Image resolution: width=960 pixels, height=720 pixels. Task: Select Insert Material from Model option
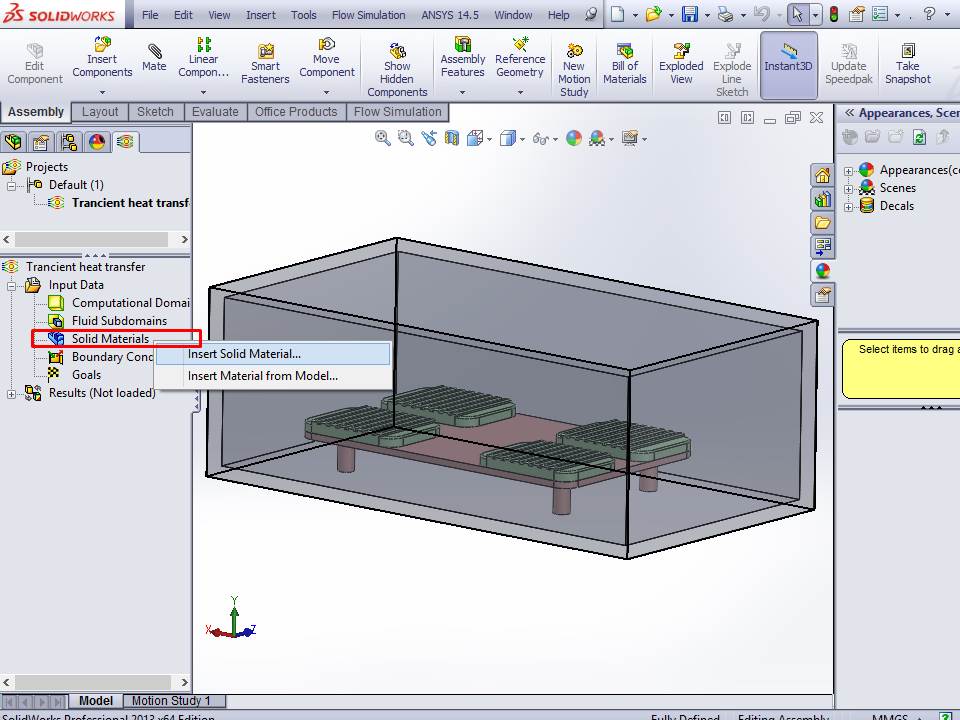pos(263,377)
